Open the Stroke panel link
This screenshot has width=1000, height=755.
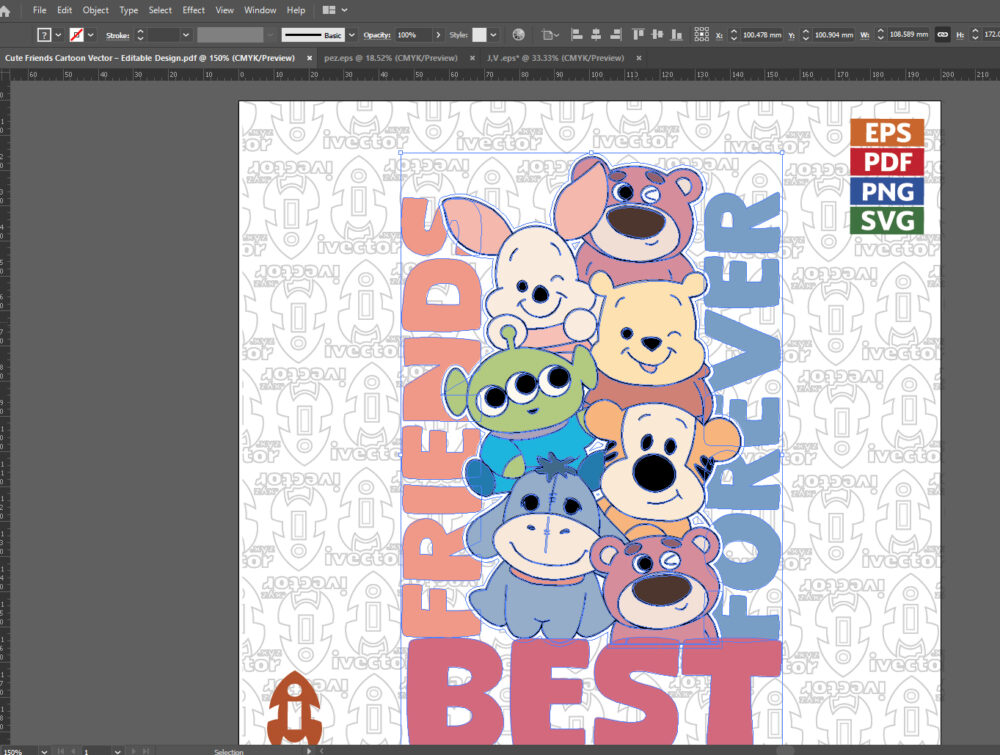click(x=117, y=36)
